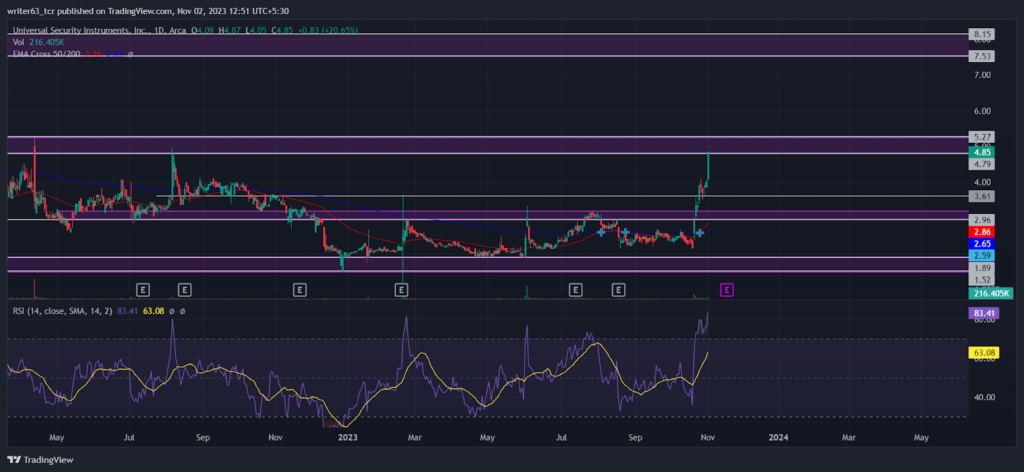Click the 2024 label on time axis
Screen dimensions: 1024x472
tap(778, 436)
